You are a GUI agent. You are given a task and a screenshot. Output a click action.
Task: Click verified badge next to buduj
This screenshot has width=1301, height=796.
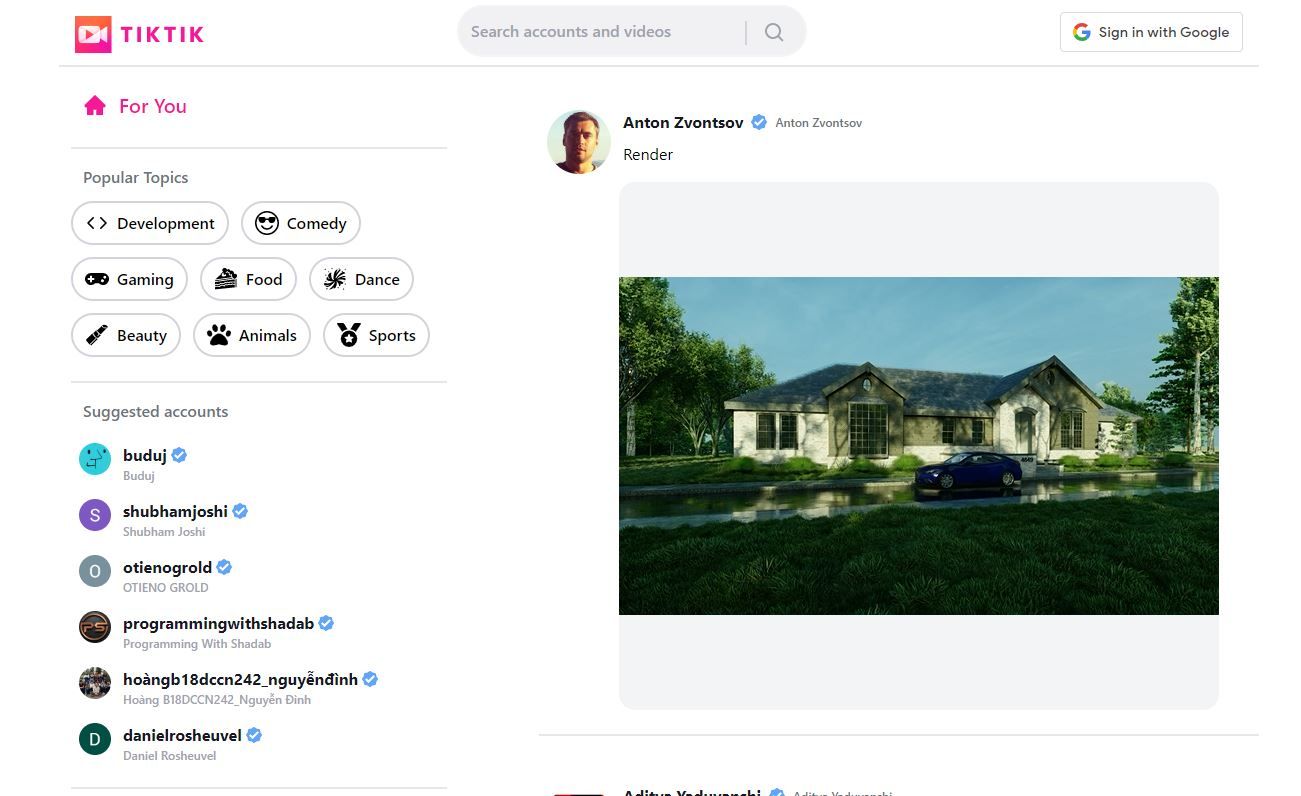click(179, 455)
